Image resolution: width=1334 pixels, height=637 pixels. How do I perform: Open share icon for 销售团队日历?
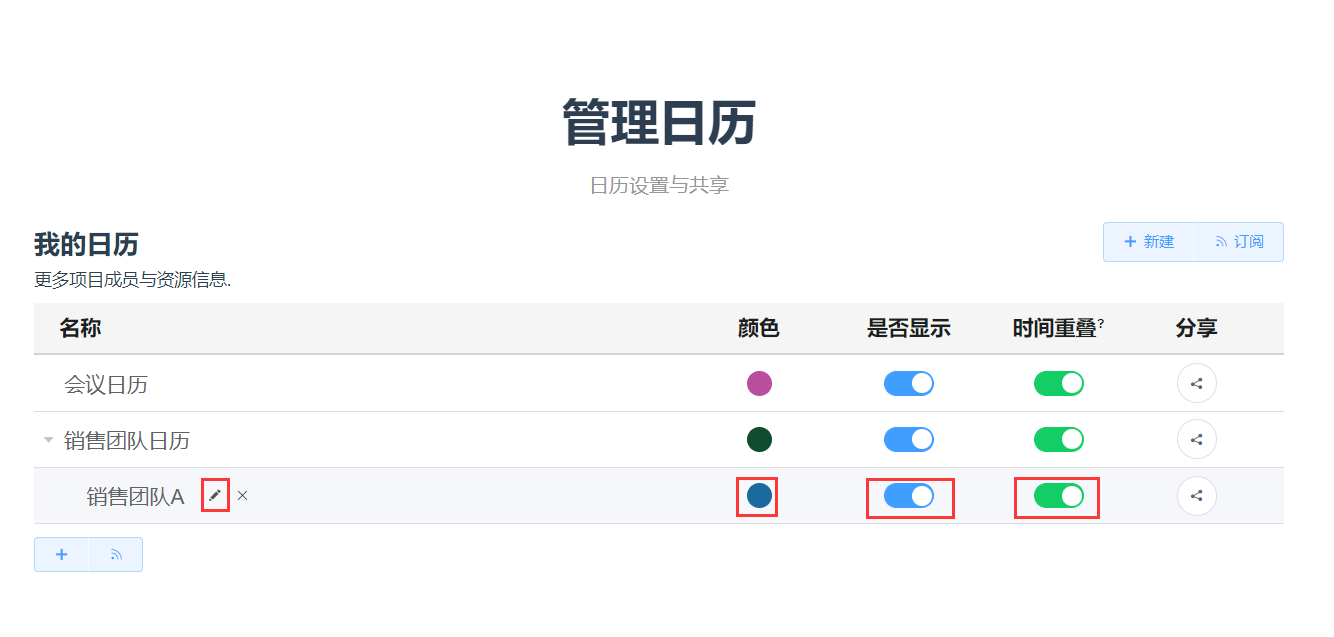pyautogui.click(x=1196, y=439)
